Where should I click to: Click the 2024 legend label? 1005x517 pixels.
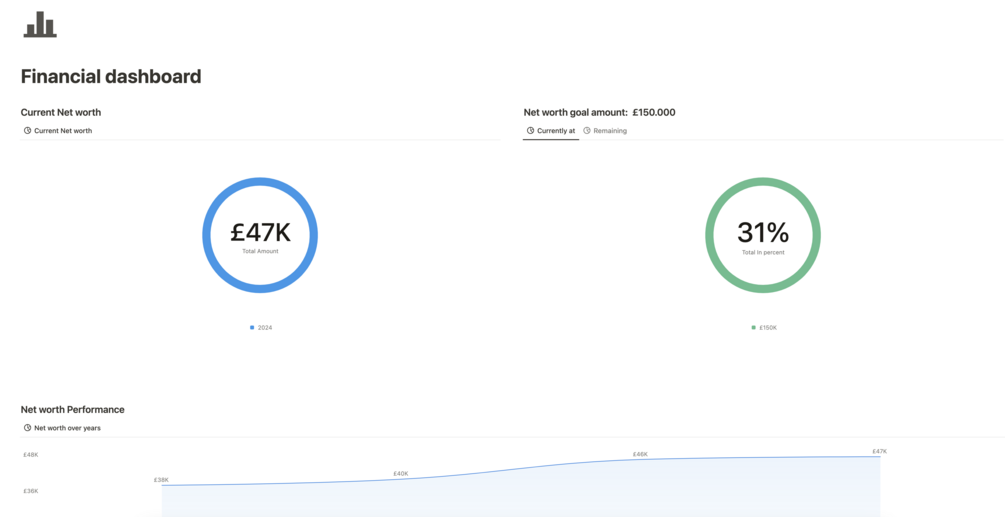tap(265, 327)
